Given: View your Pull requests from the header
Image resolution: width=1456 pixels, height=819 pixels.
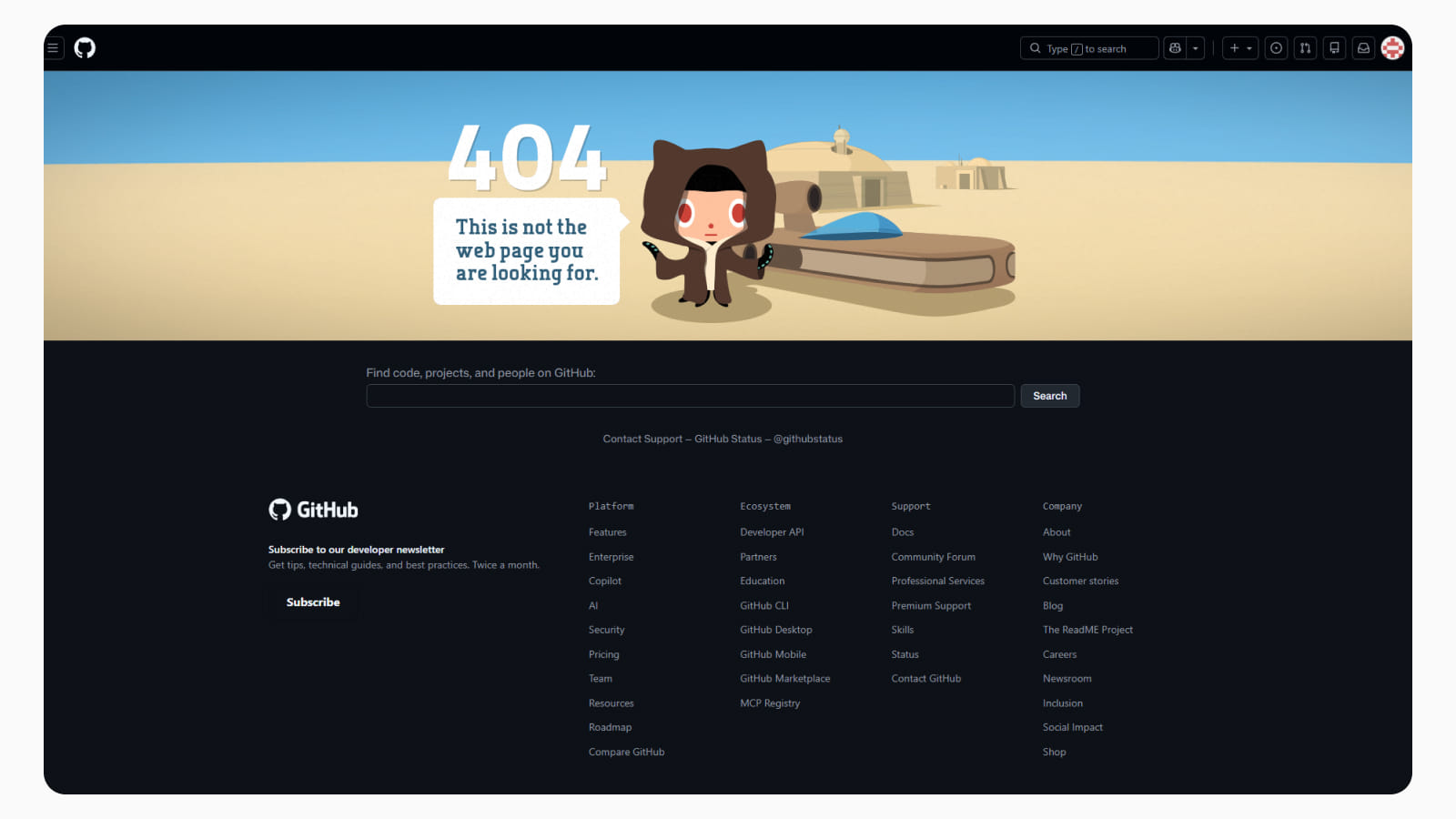Looking at the screenshot, I should pos(1305,47).
